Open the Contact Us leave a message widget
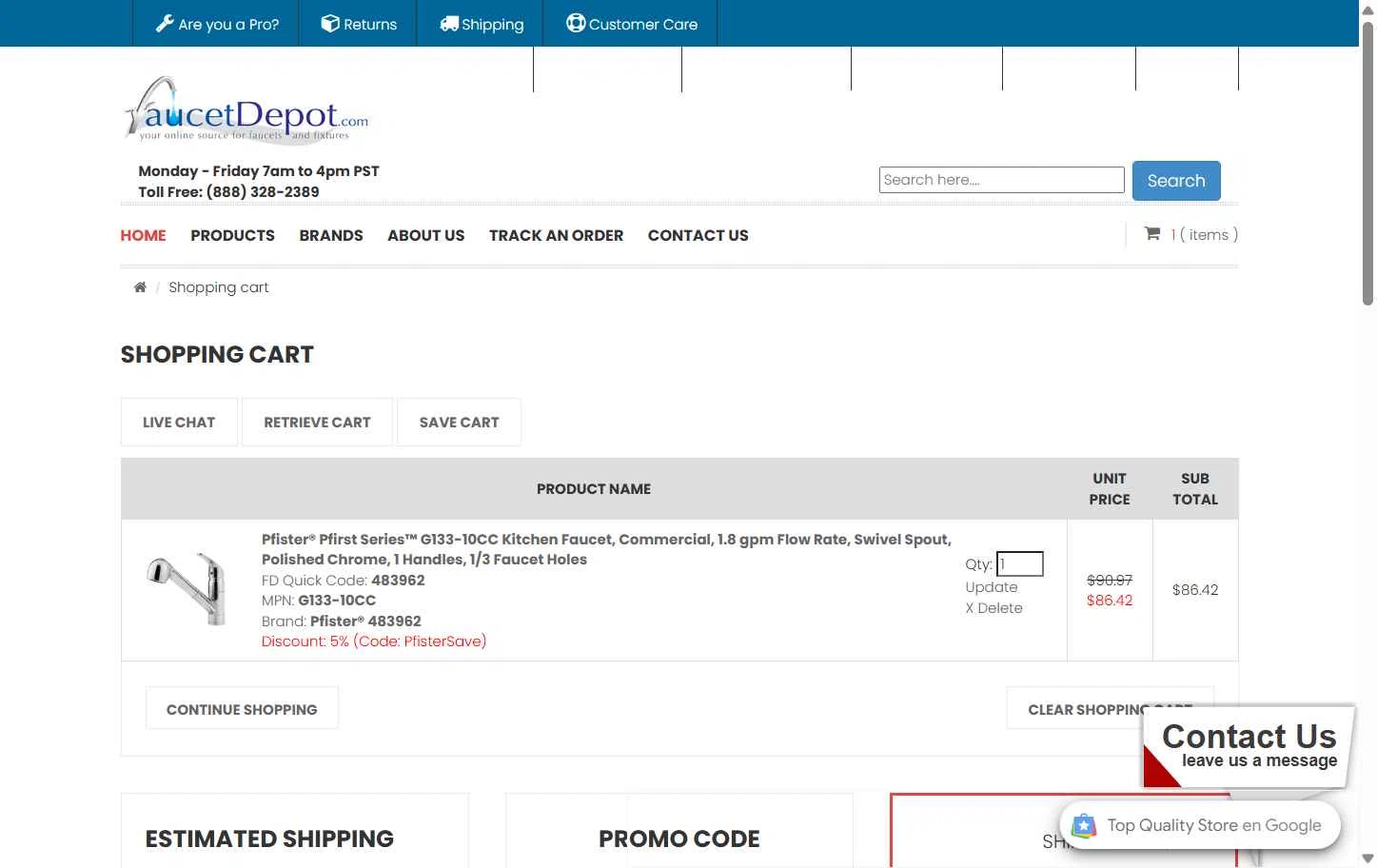 coord(1249,746)
